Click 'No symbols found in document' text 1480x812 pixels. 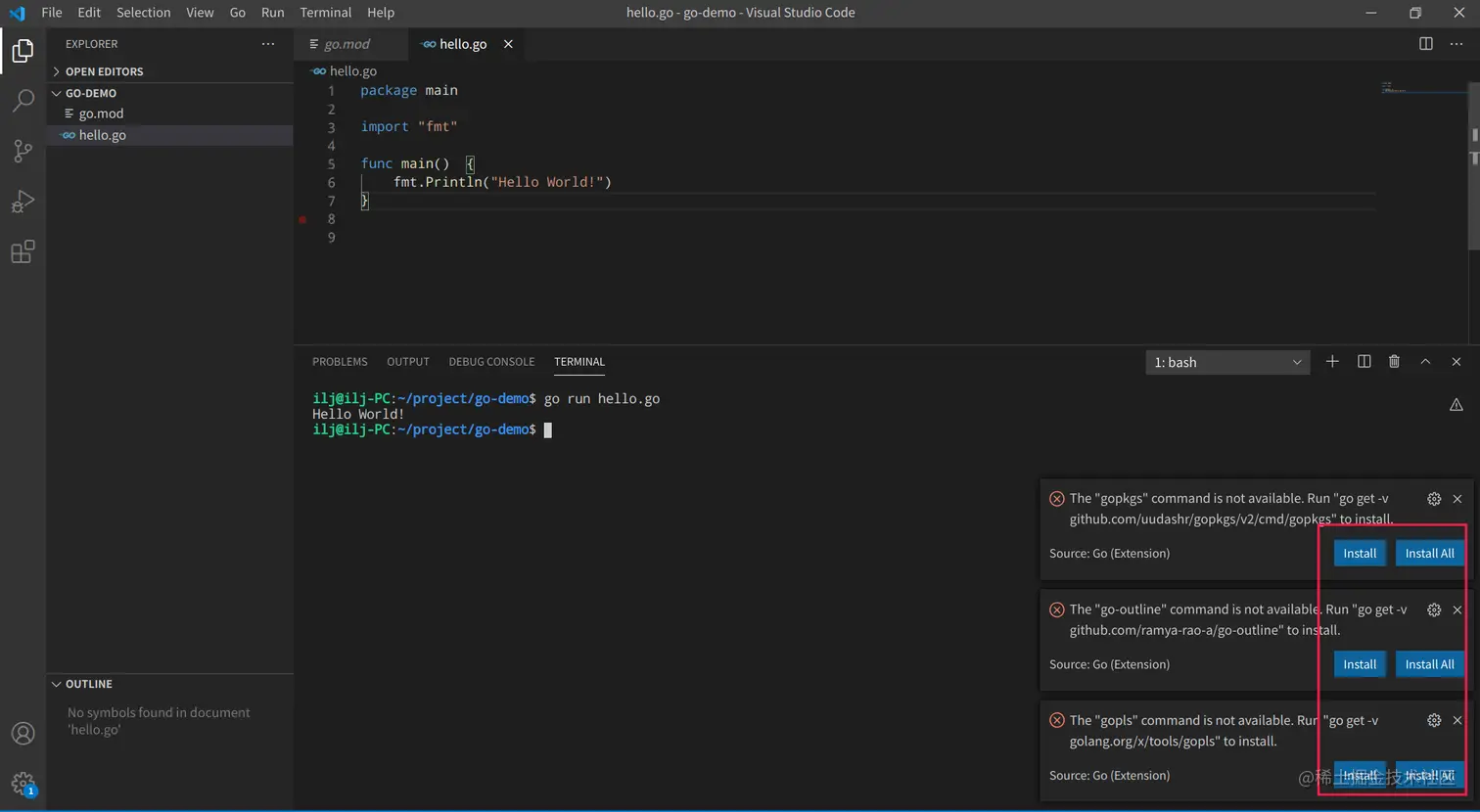[159, 713]
